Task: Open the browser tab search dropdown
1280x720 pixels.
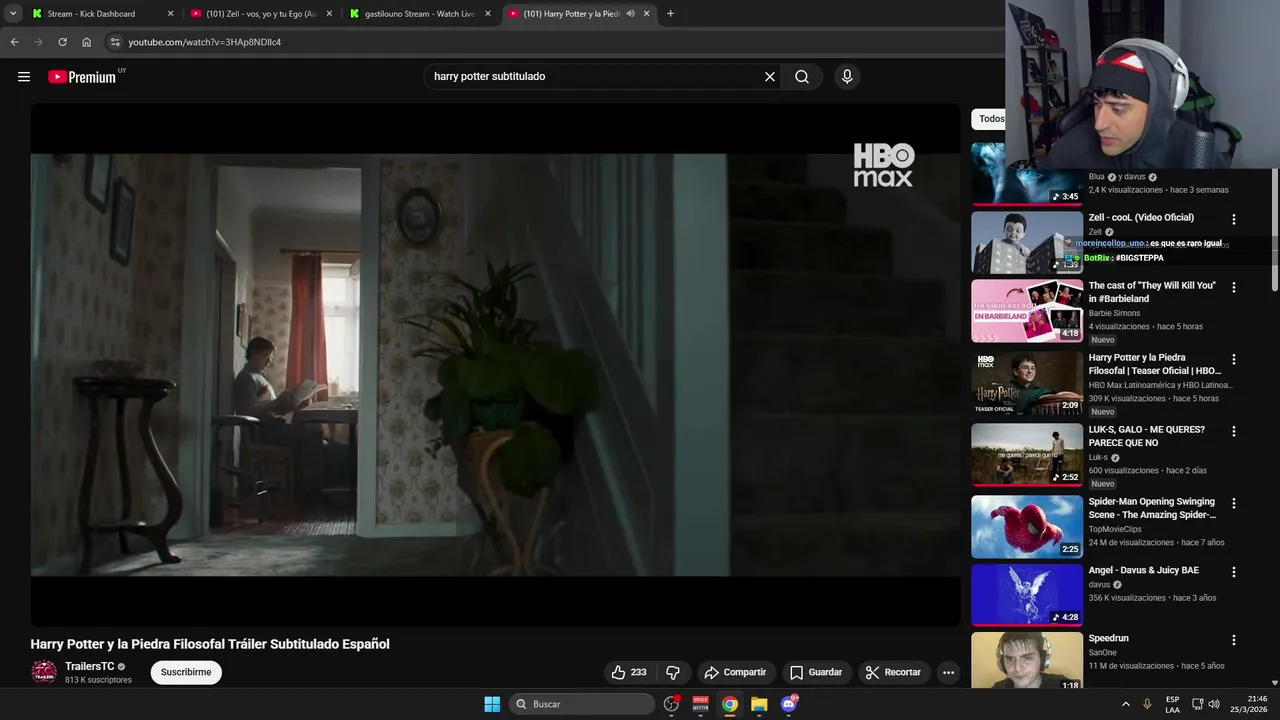Action: (x=13, y=13)
